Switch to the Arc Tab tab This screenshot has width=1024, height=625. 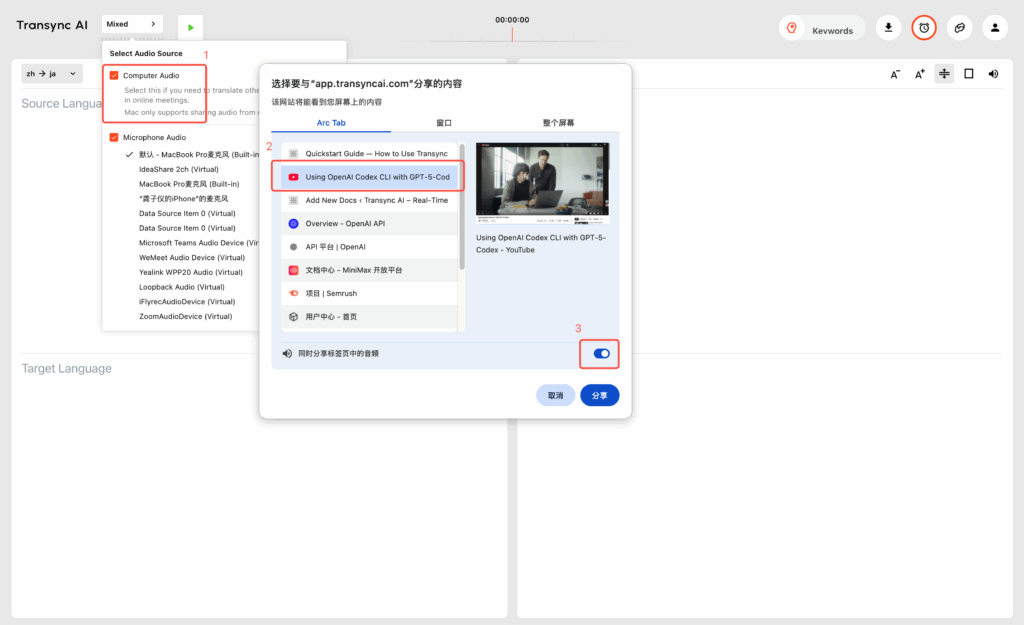330,122
